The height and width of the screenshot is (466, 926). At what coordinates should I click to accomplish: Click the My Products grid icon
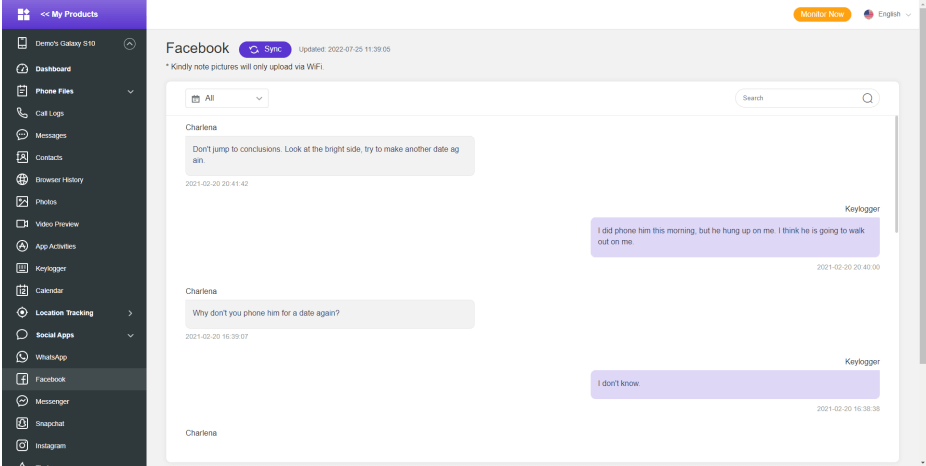tap(24, 14)
